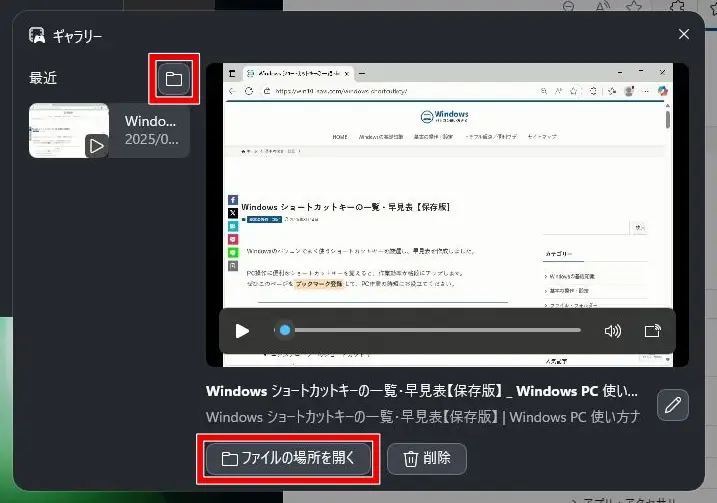Close the ギャラリー window
The height and width of the screenshot is (503, 717).
pos(684,34)
